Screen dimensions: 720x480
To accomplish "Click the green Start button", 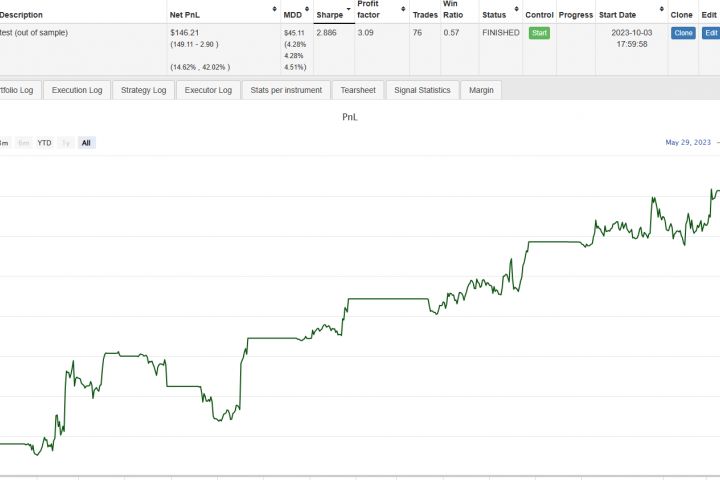I will (539, 33).
